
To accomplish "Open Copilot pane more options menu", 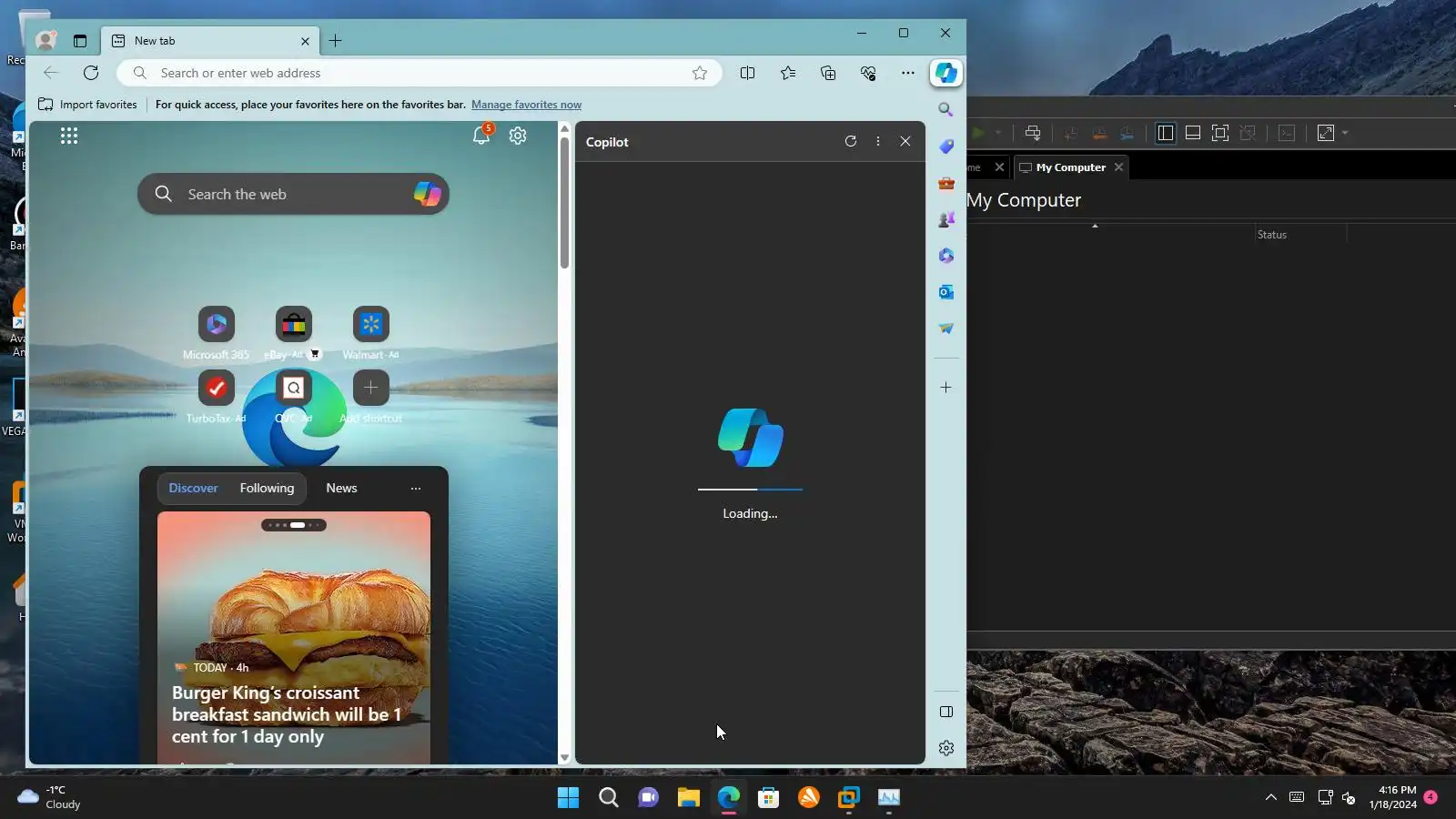I will (x=878, y=141).
